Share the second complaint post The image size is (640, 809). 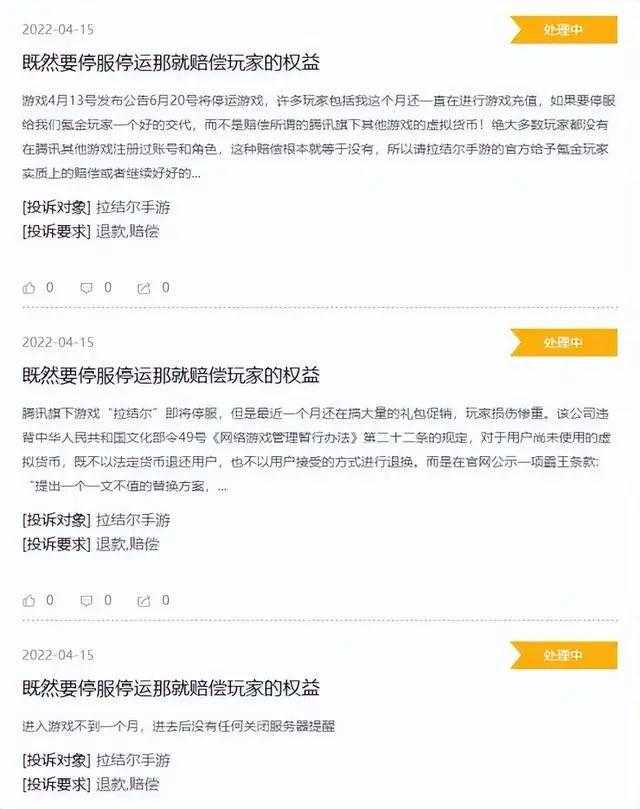pyautogui.click(x=144, y=601)
